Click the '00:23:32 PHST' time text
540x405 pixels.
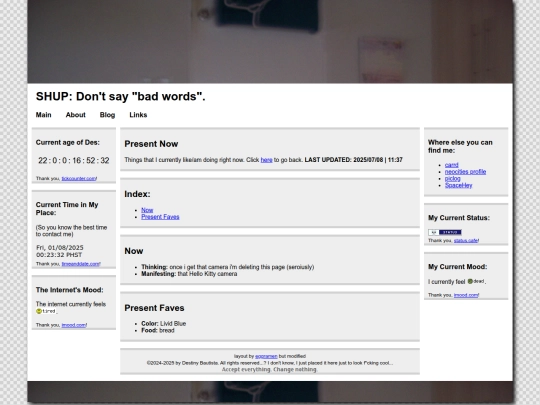[x=59, y=255]
